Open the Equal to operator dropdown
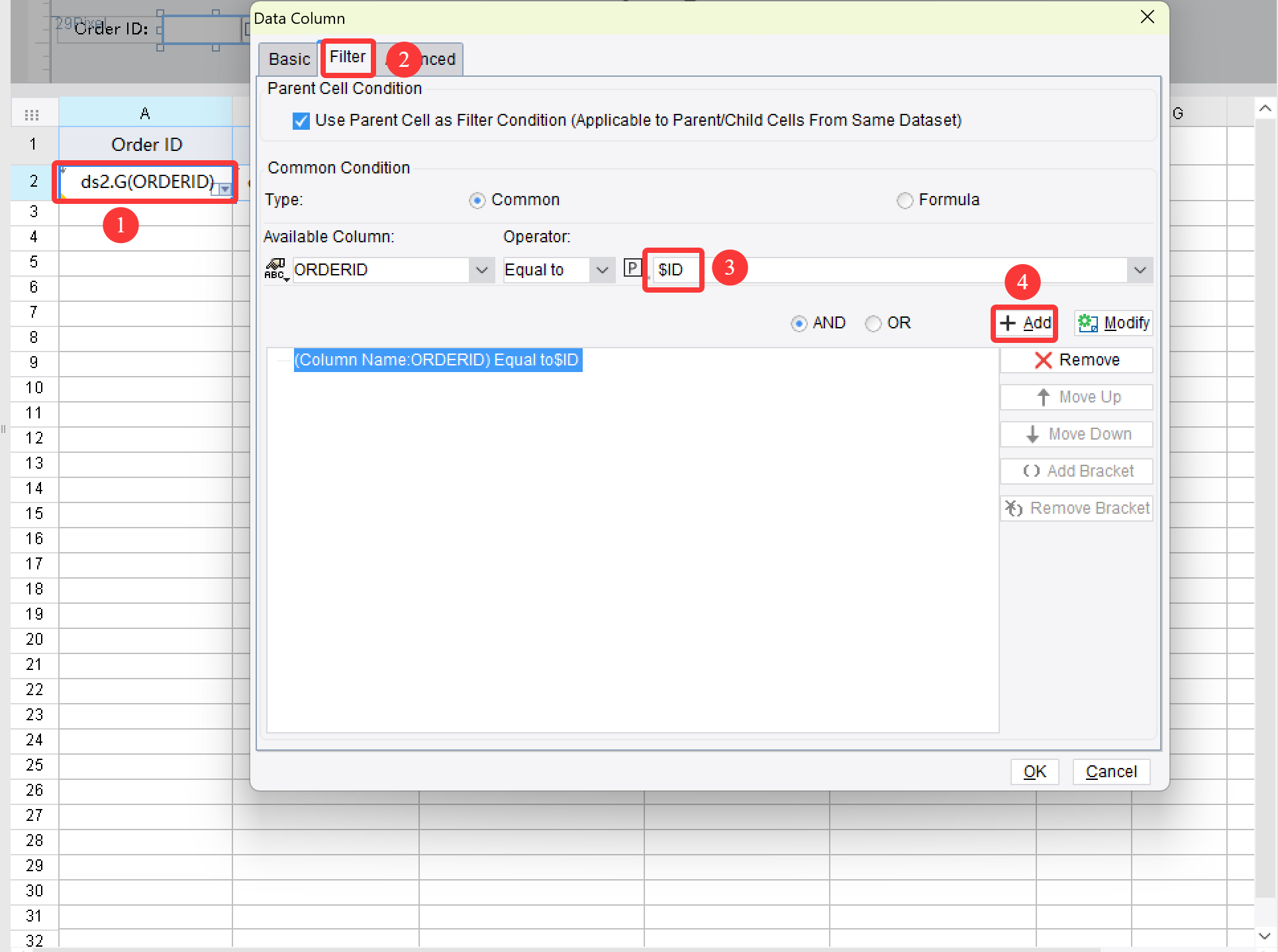Screen dimensions: 1278x952 [602, 269]
